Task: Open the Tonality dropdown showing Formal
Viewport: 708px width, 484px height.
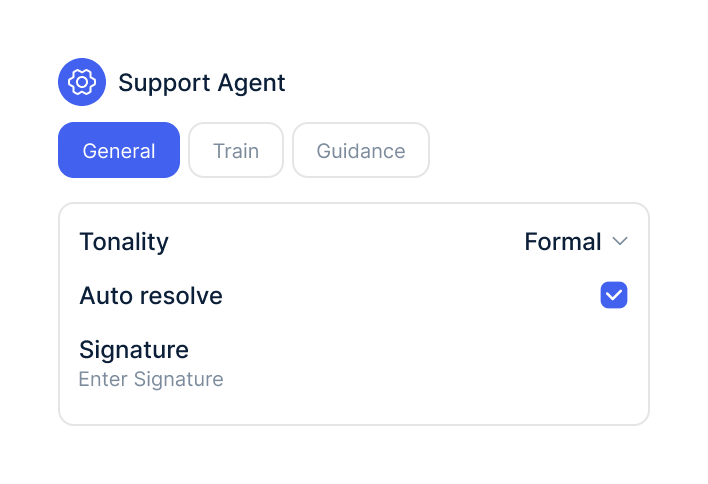Action: [576, 242]
